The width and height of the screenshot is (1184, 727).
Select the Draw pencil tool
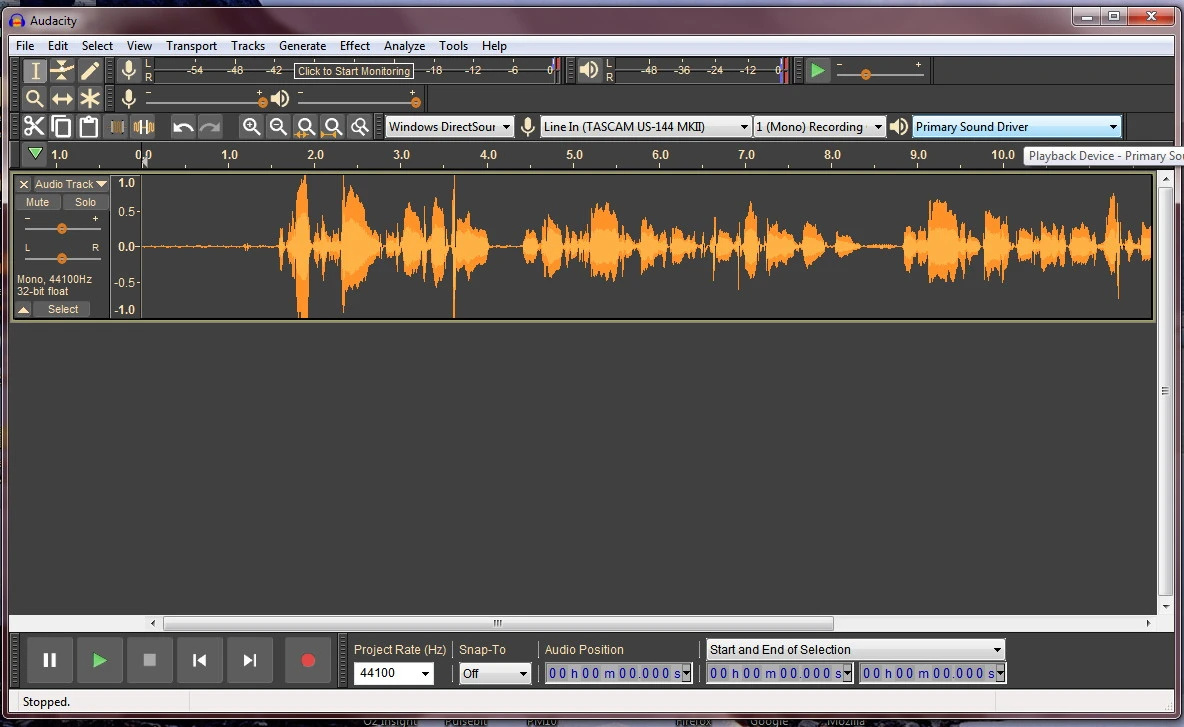[x=90, y=70]
